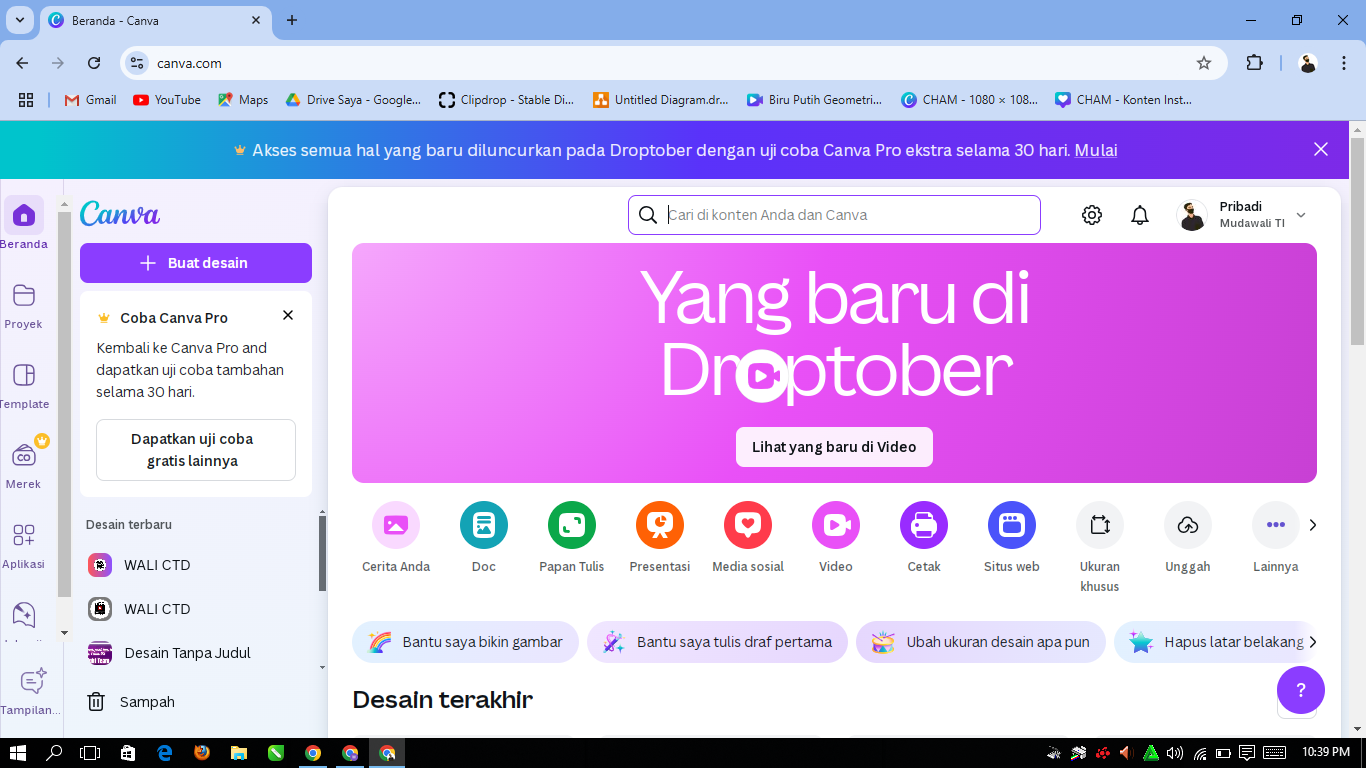Open the Chrome apps grid in bookmarks bar
Screen dimensions: 1366x768
coord(26,100)
